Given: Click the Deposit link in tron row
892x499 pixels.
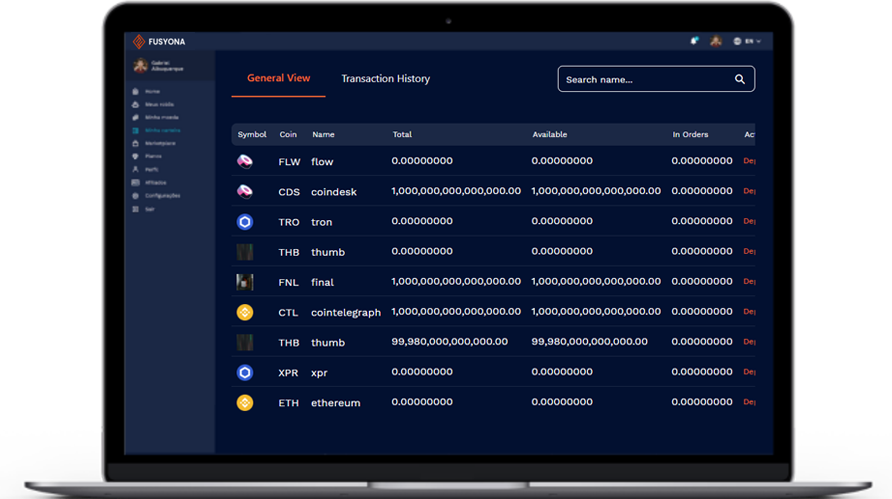Looking at the screenshot, I should [x=749, y=221].
